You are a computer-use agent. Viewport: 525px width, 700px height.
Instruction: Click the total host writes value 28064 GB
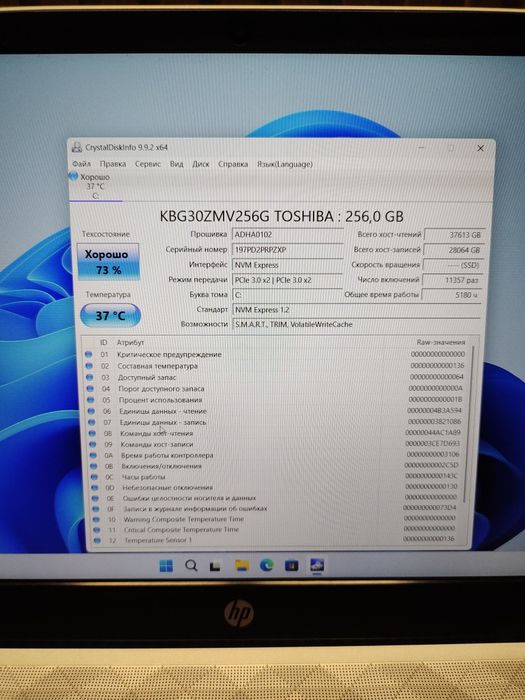tap(453, 250)
